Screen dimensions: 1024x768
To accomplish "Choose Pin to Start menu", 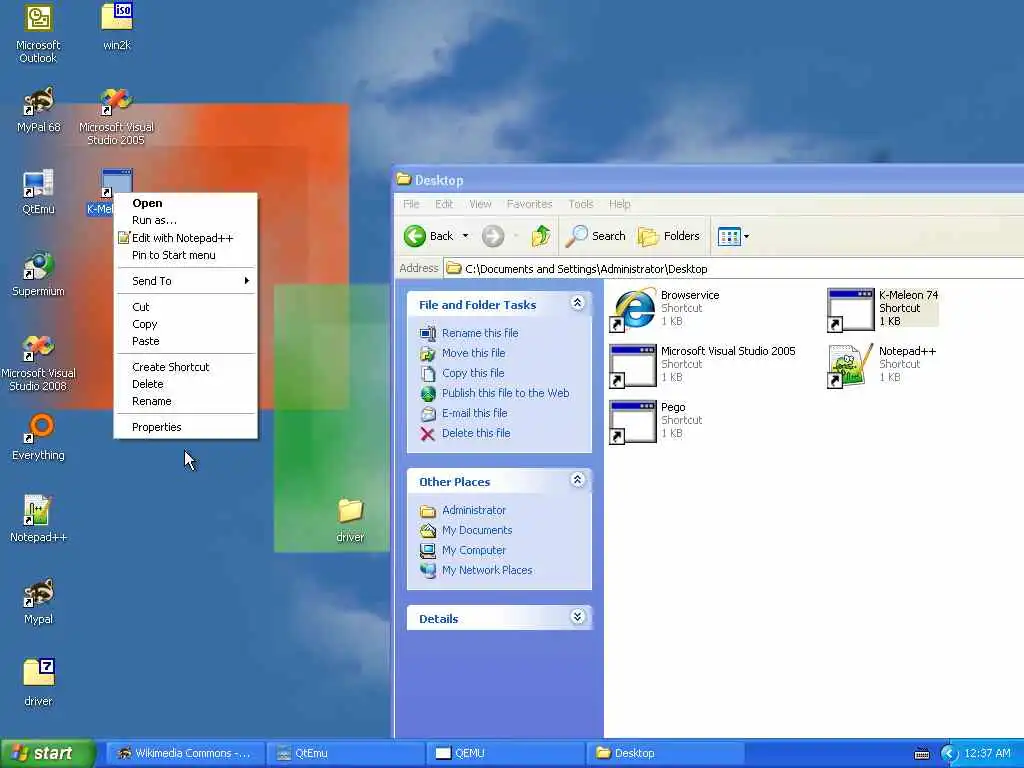I will 185,255.
